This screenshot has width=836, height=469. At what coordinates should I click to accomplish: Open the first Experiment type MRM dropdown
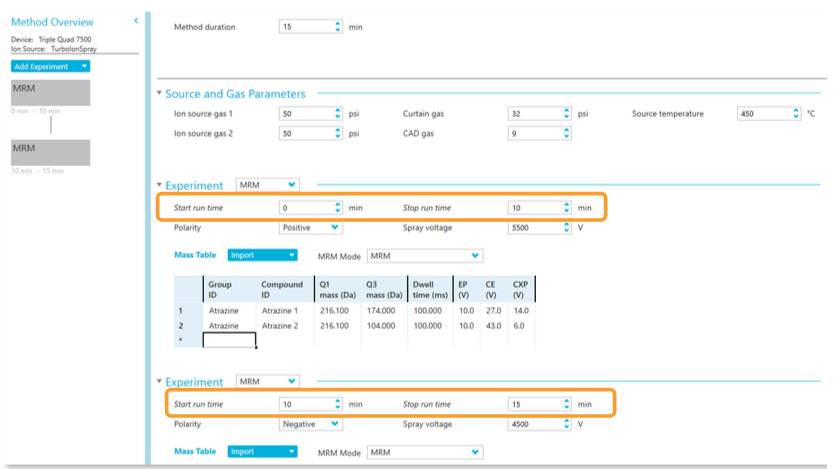pyautogui.click(x=267, y=185)
